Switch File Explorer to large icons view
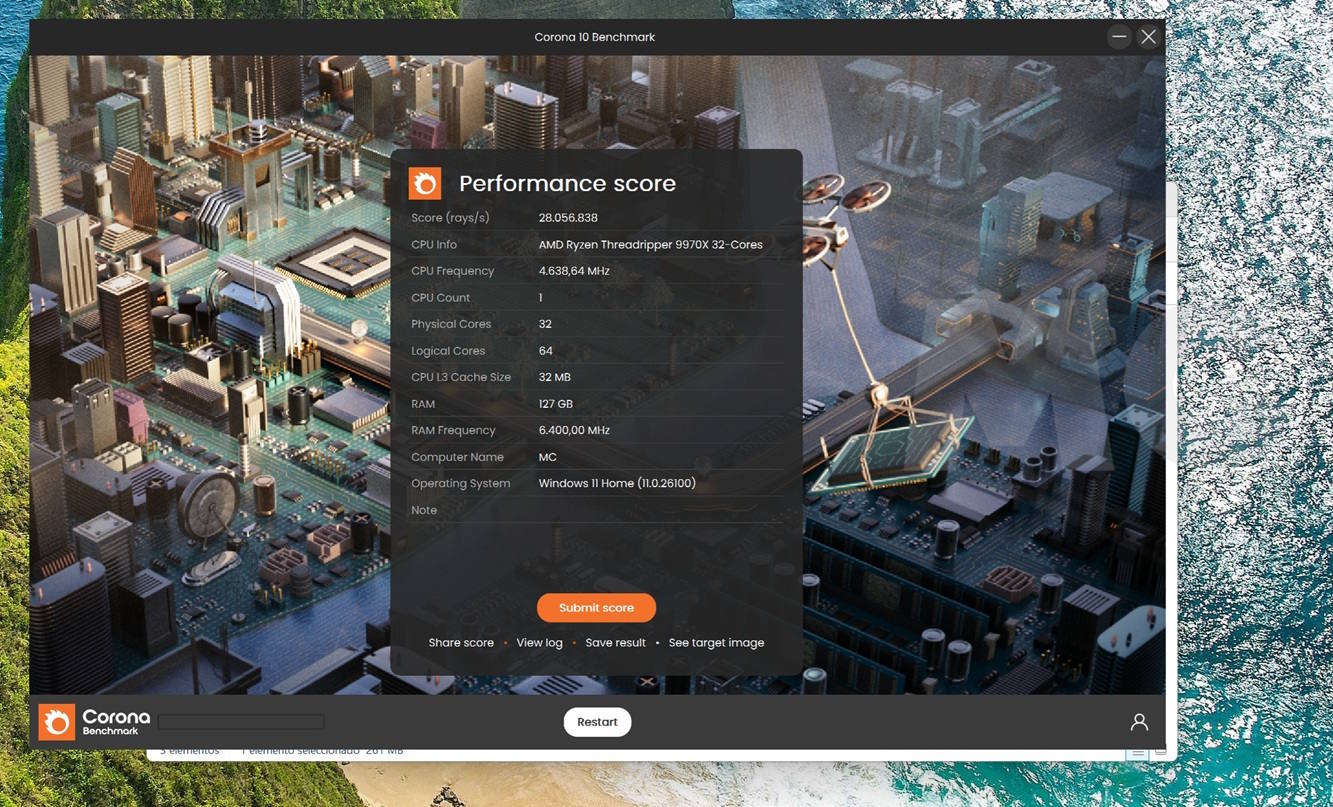Screen dimensions: 1333x807 [1160, 752]
